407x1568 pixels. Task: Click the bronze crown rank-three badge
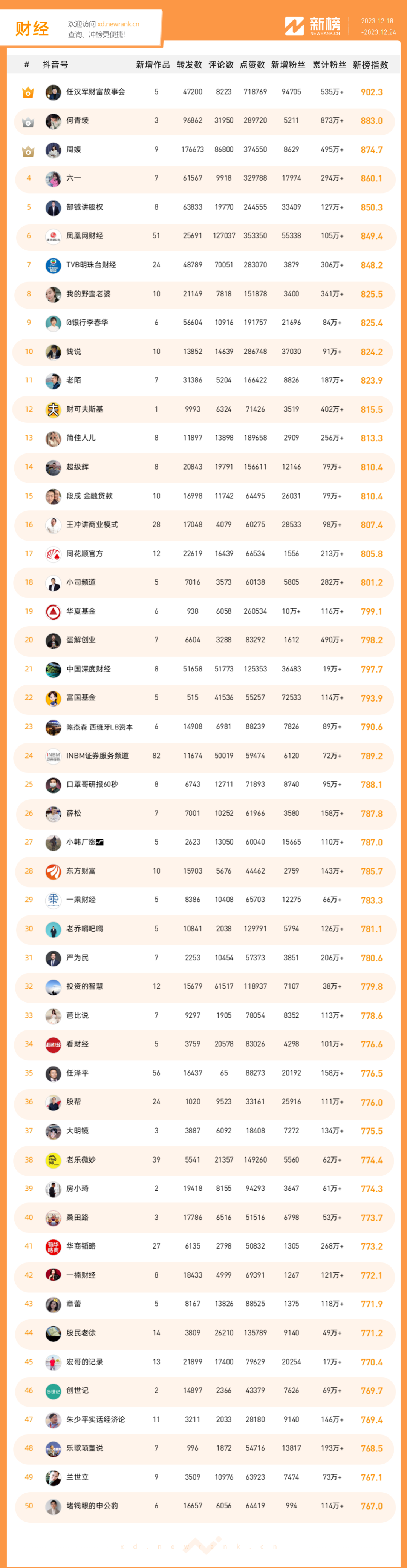pyautogui.click(x=28, y=151)
